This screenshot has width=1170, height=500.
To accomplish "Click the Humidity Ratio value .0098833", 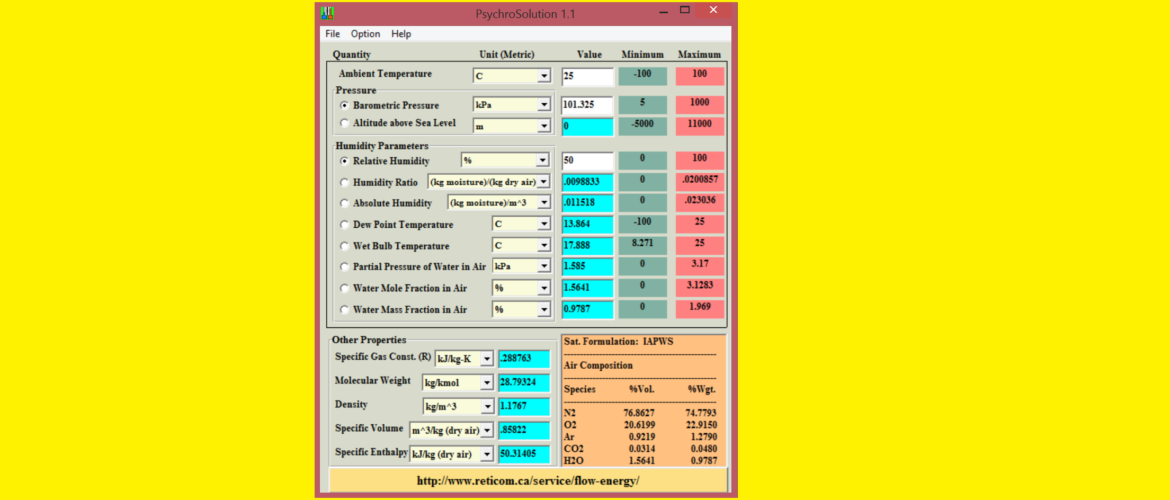I will click(x=587, y=182).
